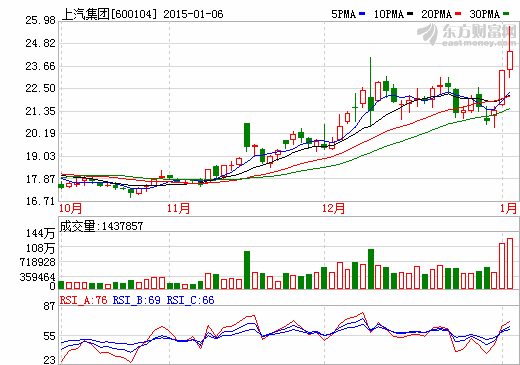Click the 17.87 price axis label
This screenshot has width=520, height=365.
[x=40, y=179]
